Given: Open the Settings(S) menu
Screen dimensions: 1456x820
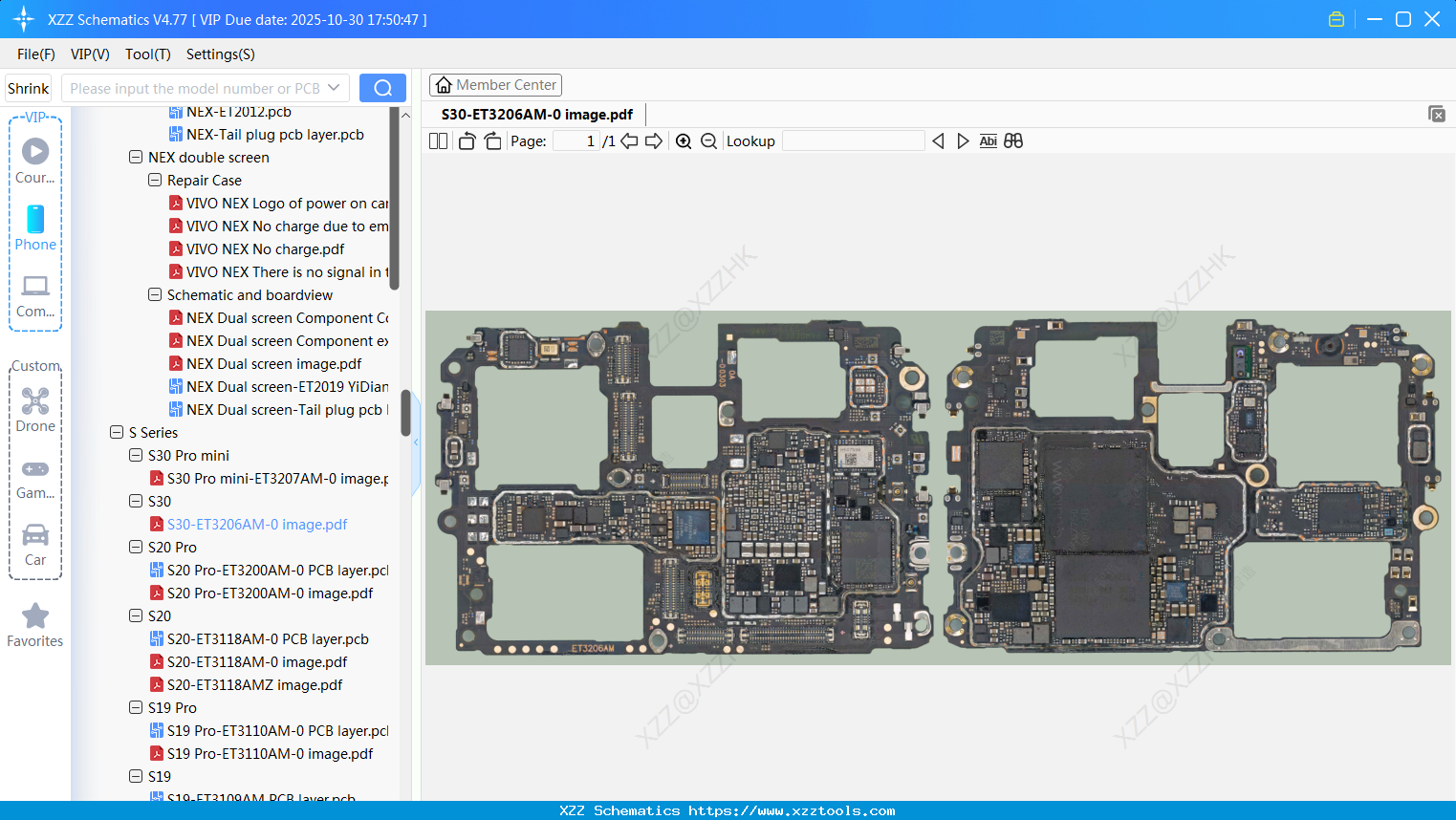Looking at the screenshot, I should point(221,54).
